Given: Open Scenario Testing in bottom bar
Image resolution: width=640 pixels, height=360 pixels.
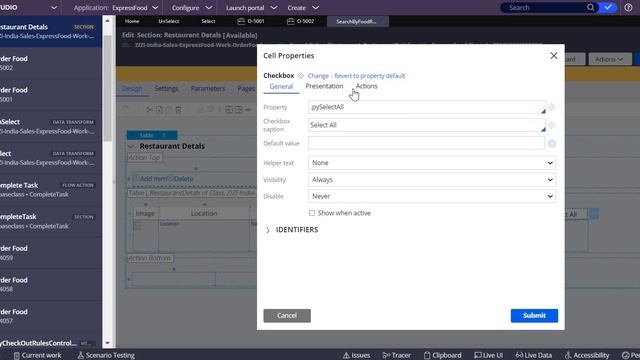Looking at the screenshot, I should click(x=106, y=355).
